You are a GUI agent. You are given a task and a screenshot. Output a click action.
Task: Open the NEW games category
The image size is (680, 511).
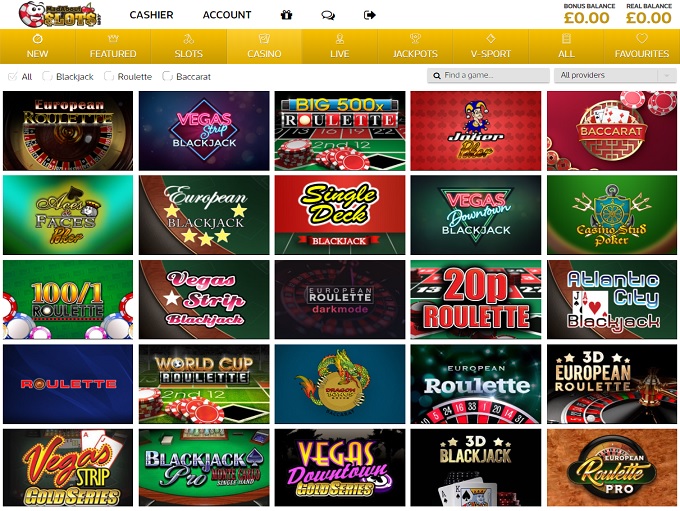point(38,46)
